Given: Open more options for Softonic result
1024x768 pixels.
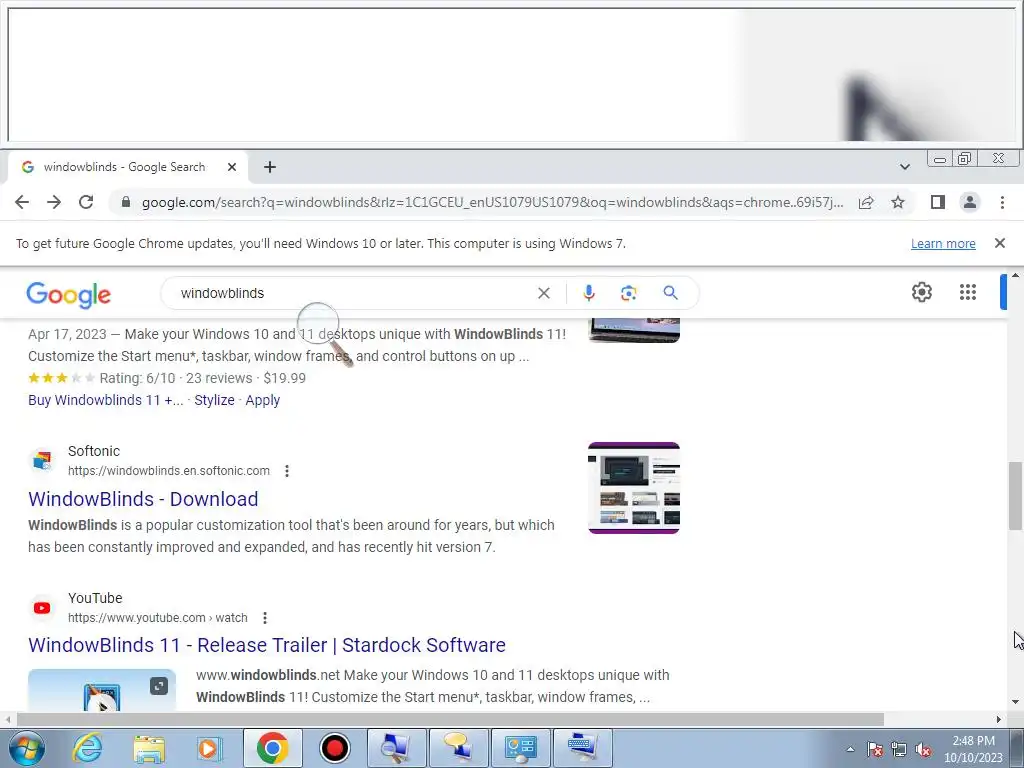Looking at the screenshot, I should click(287, 471).
